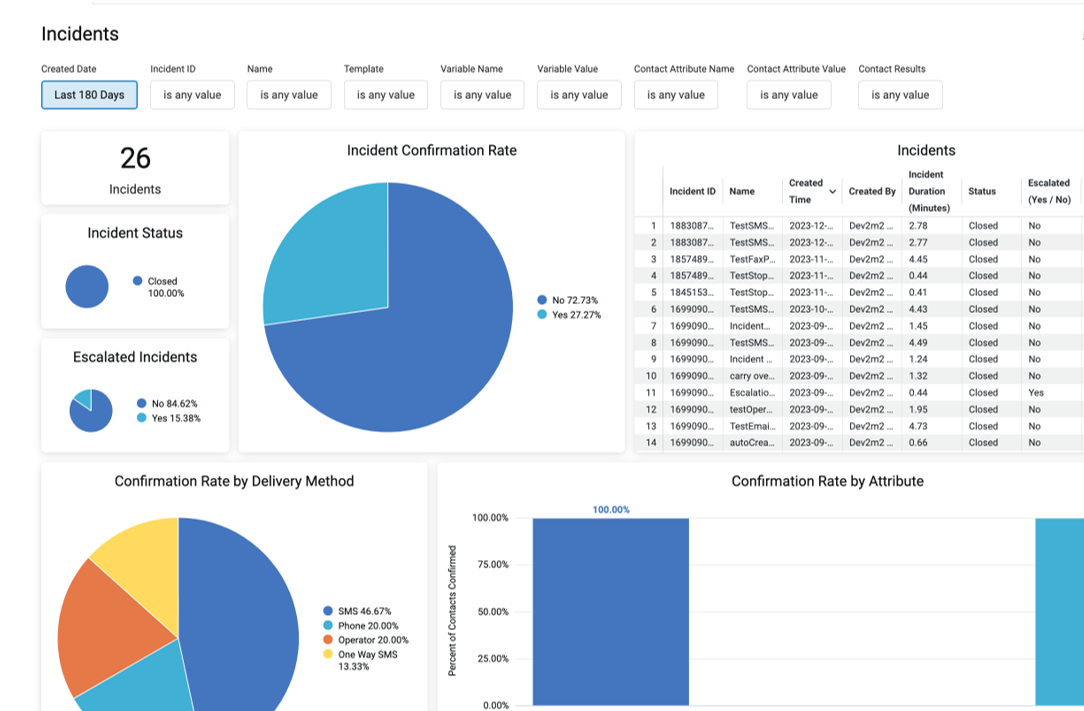Click the 4.73 duration cell
This screenshot has width=1084, height=711.
click(918, 426)
